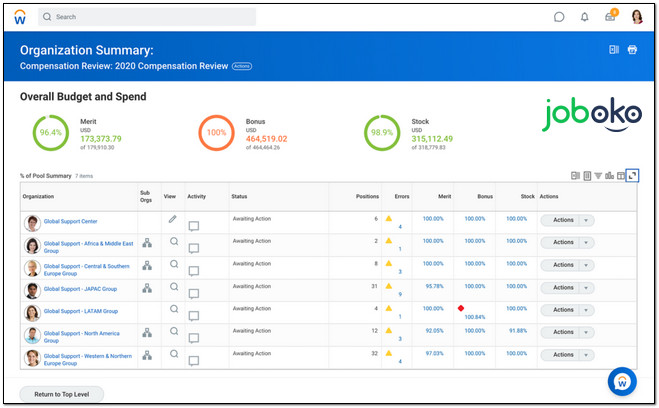Open Actions dropdown for Western & Northern Europe
This screenshot has height=408, width=659.
tap(587, 357)
